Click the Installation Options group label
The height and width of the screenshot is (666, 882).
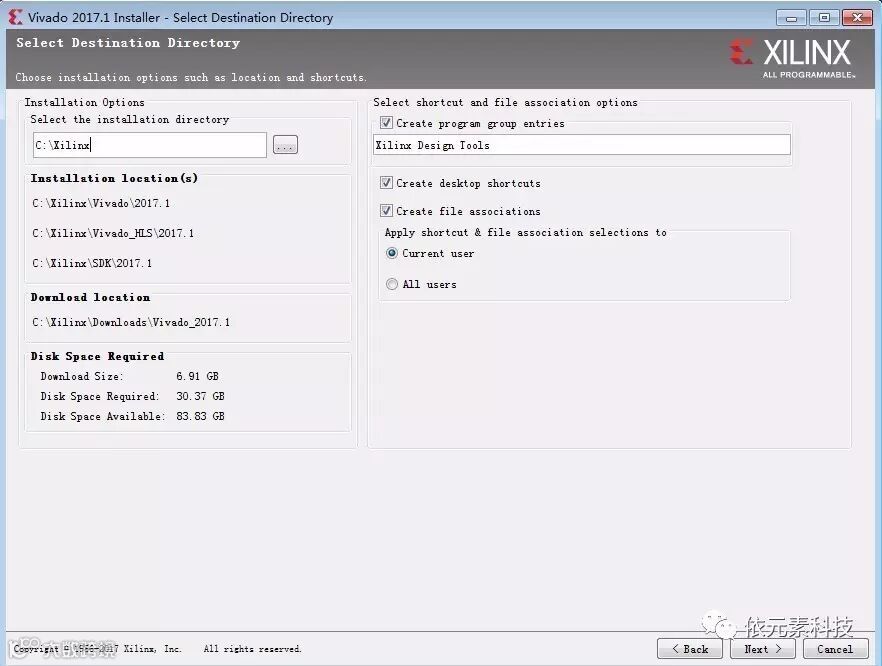84,102
